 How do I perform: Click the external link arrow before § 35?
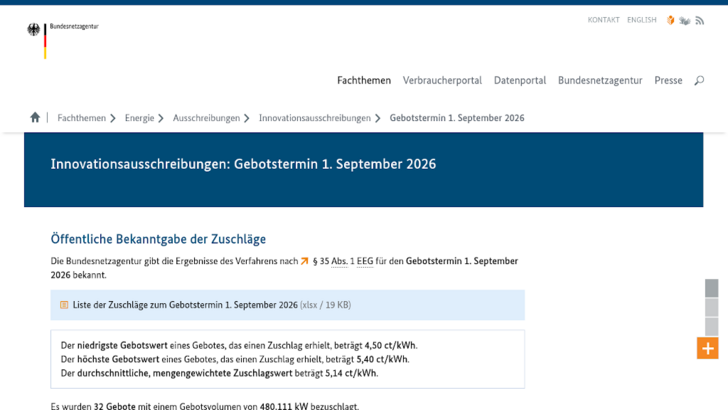point(305,261)
